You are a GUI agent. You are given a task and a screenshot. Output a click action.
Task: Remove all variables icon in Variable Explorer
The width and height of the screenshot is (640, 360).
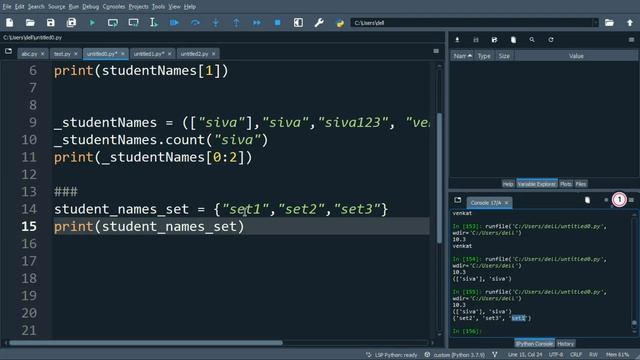point(513,40)
